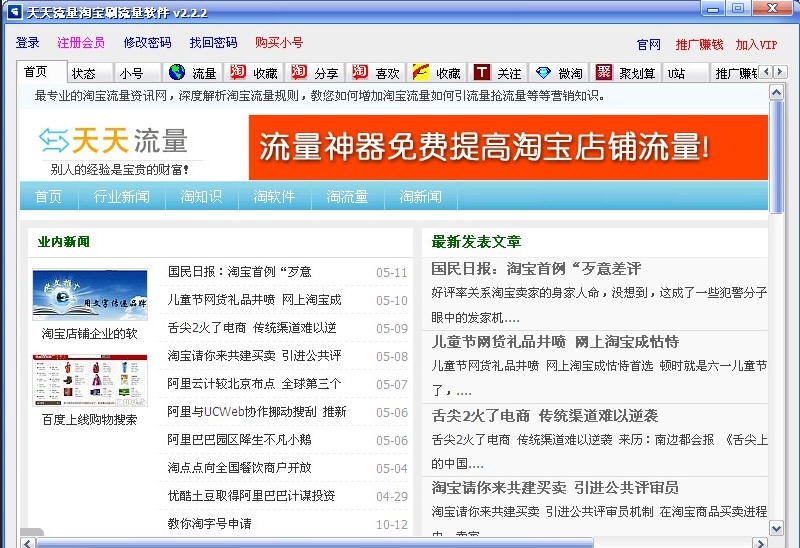Click the yellow icon beside the second 收藏
The height and width of the screenshot is (548, 800).
[420, 72]
